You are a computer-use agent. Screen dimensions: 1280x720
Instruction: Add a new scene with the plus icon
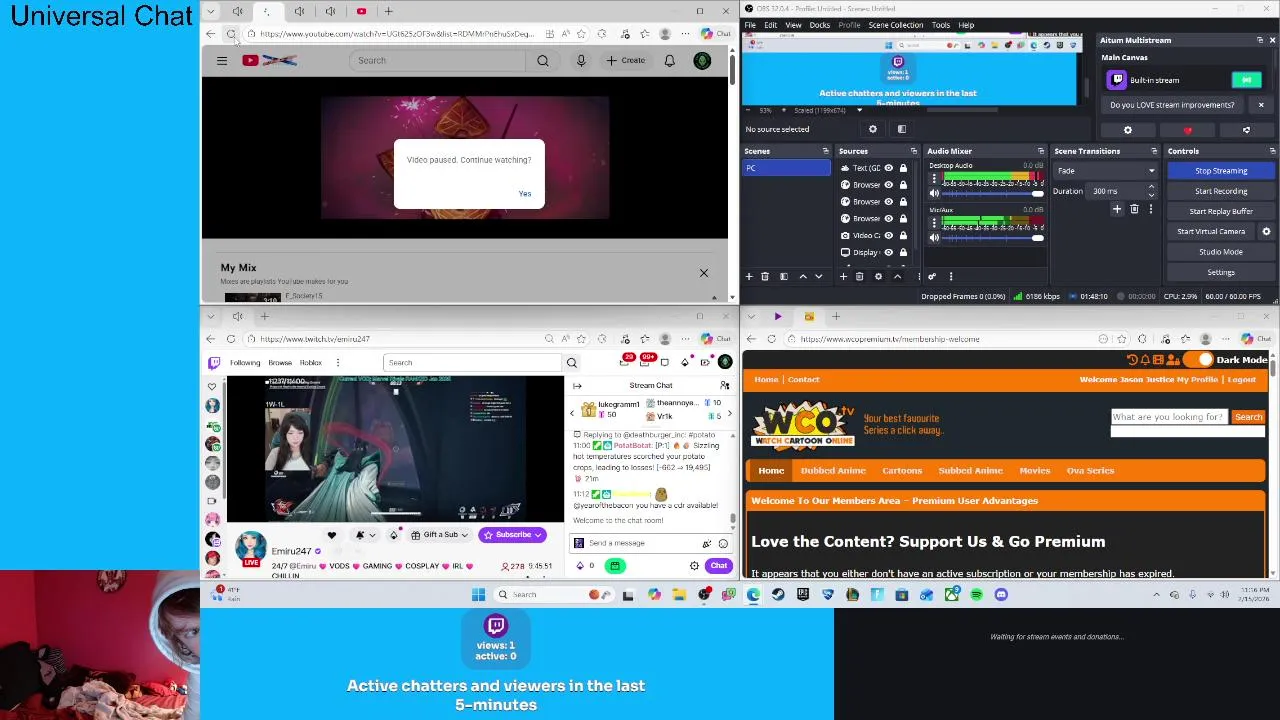(749, 277)
